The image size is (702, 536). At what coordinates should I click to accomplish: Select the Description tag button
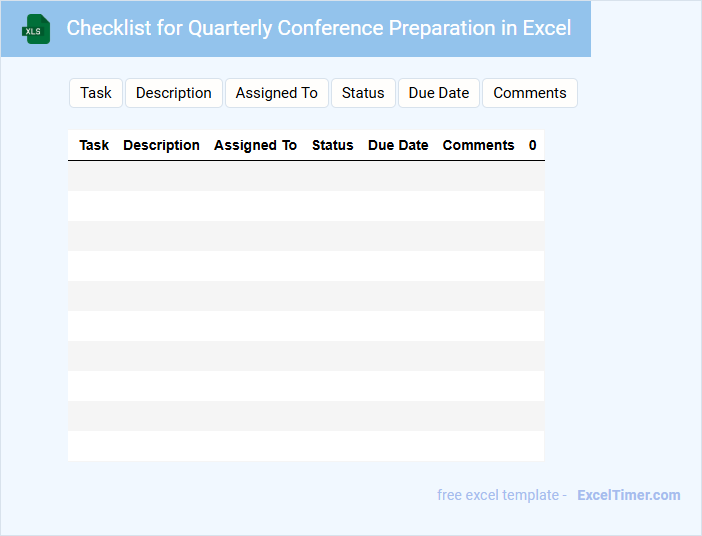[174, 93]
